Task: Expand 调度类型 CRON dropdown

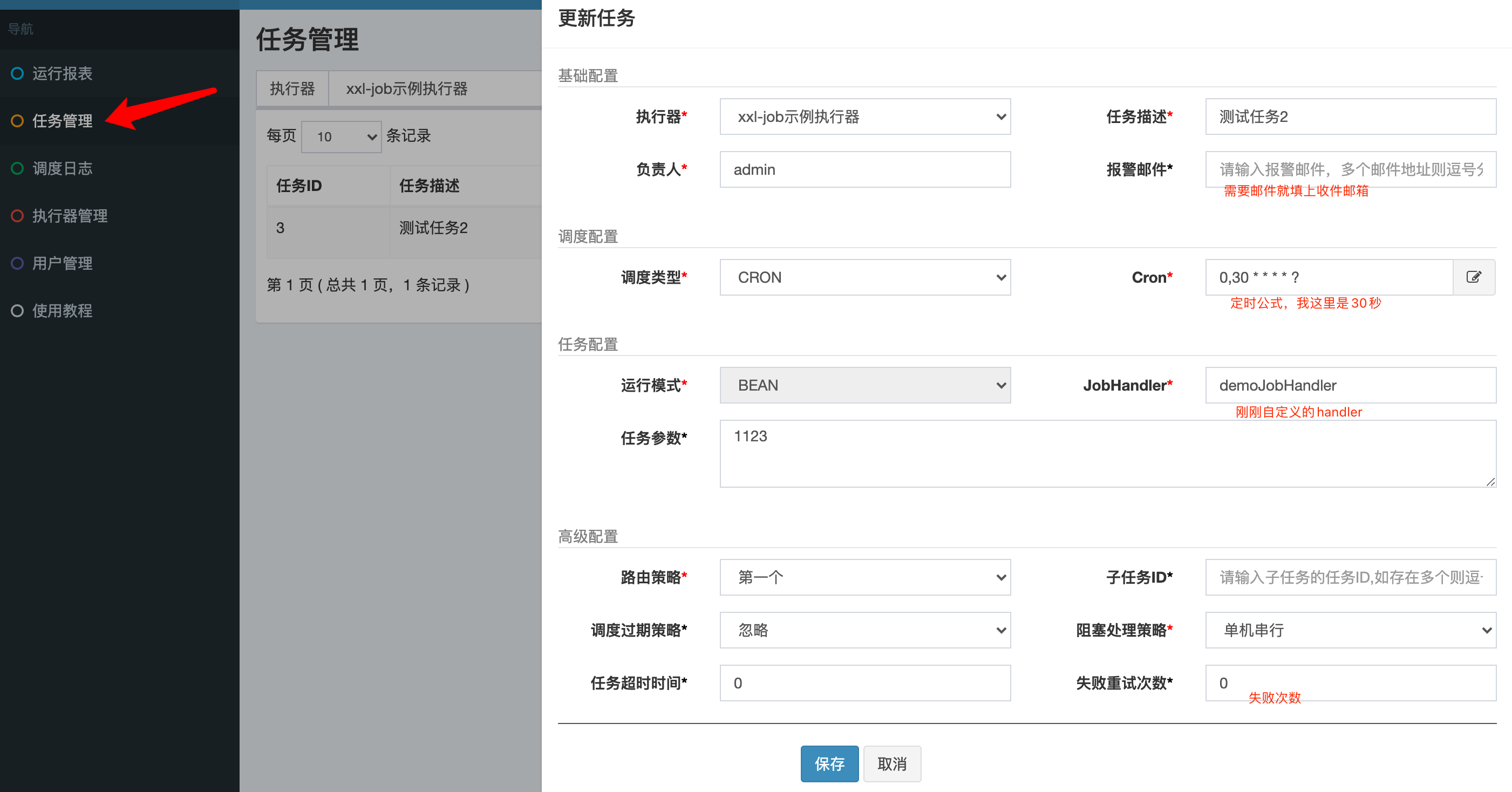Action: [x=865, y=277]
